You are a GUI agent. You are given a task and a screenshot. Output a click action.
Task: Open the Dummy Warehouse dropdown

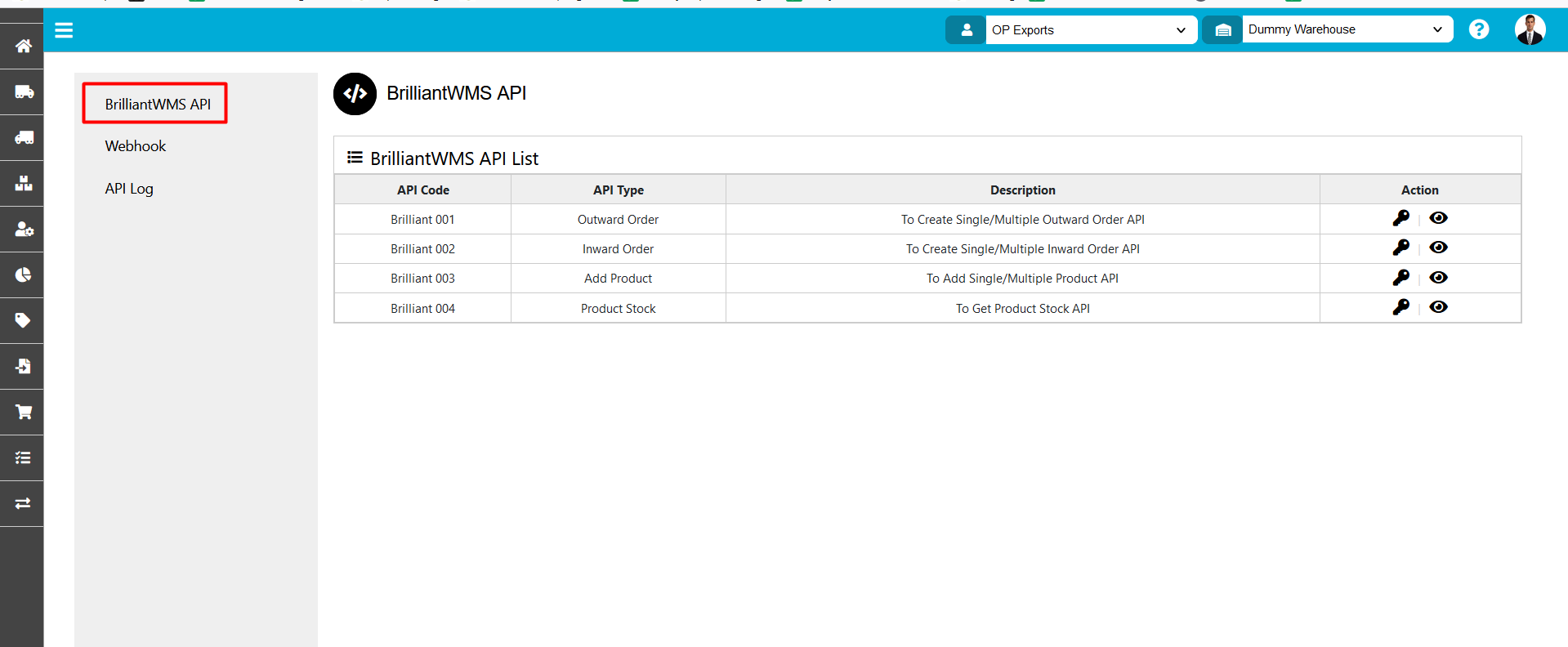(1346, 29)
